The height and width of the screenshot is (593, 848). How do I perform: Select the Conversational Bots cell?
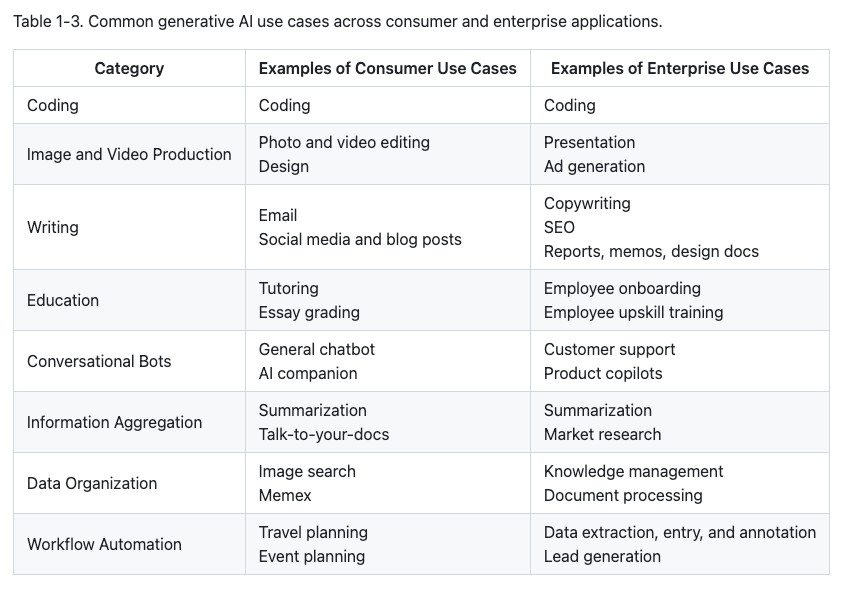coord(99,361)
